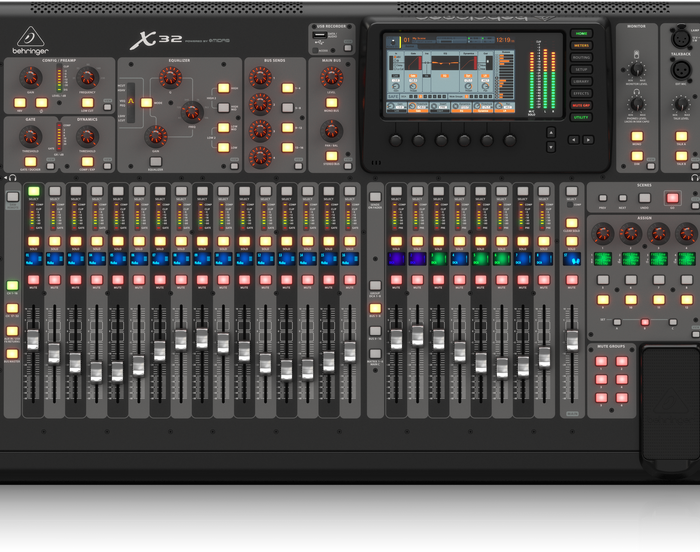
Task: Switch the display to METERS
Action: (581, 46)
